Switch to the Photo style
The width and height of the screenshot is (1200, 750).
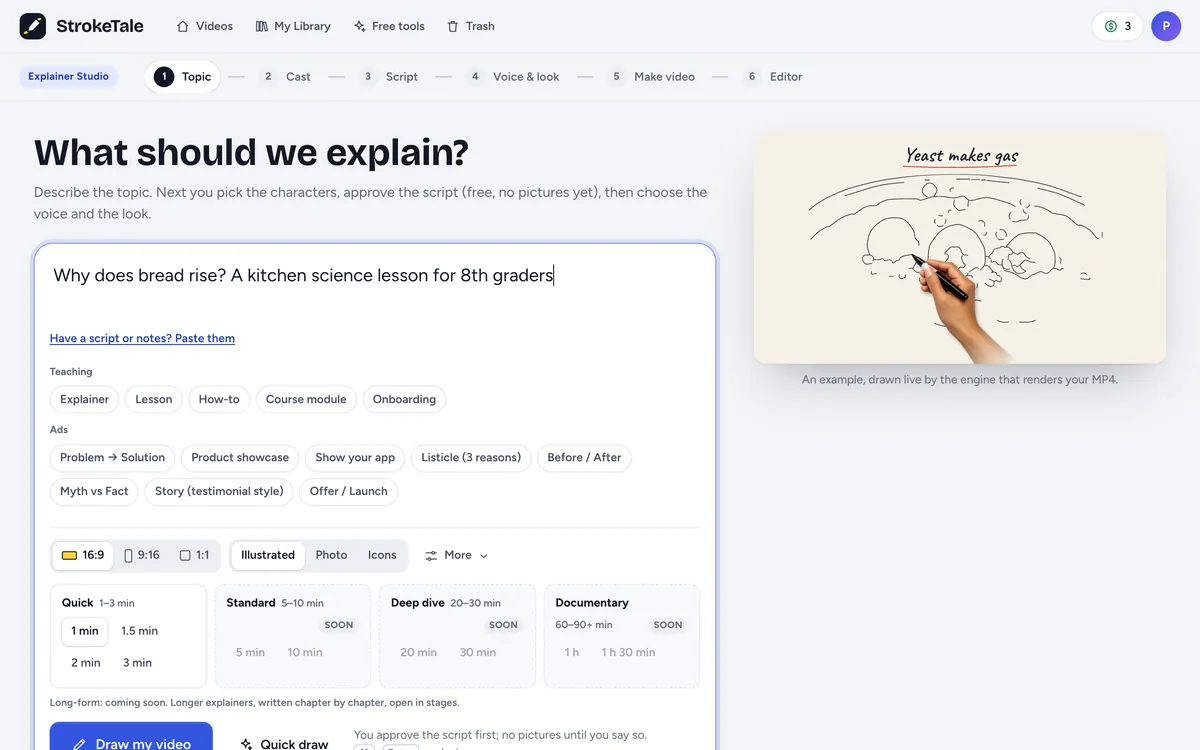click(x=331, y=555)
